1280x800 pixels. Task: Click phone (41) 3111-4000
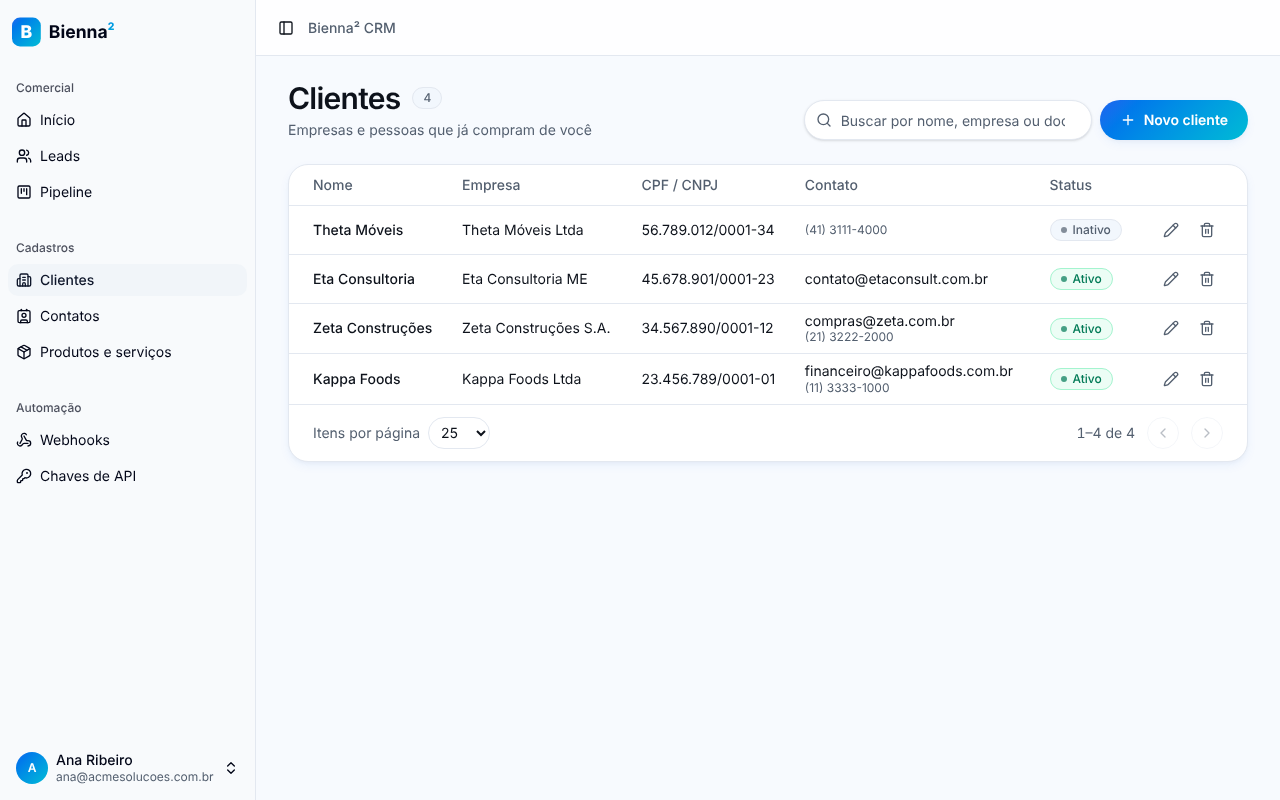click(846, 230)
